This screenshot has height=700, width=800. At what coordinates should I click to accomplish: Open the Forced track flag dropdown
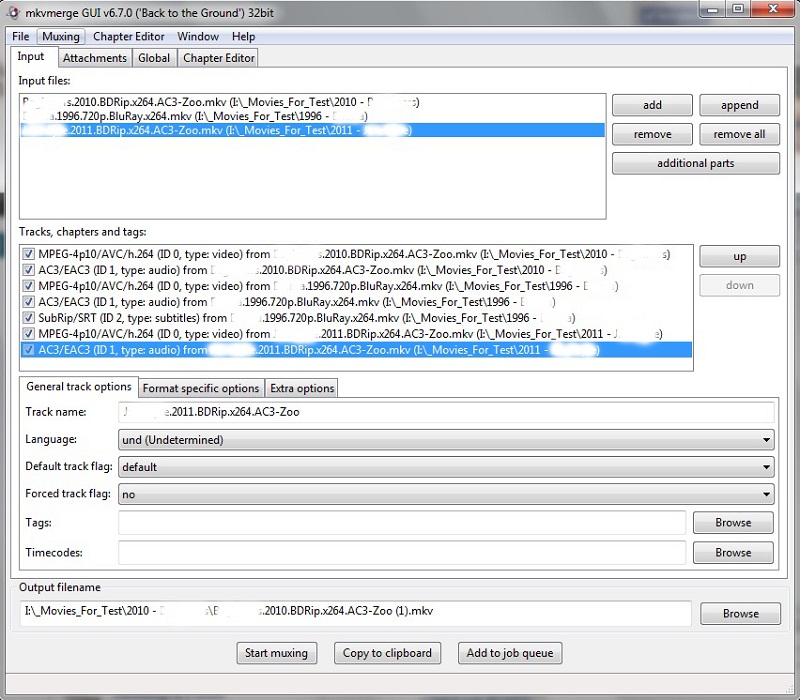446,494
